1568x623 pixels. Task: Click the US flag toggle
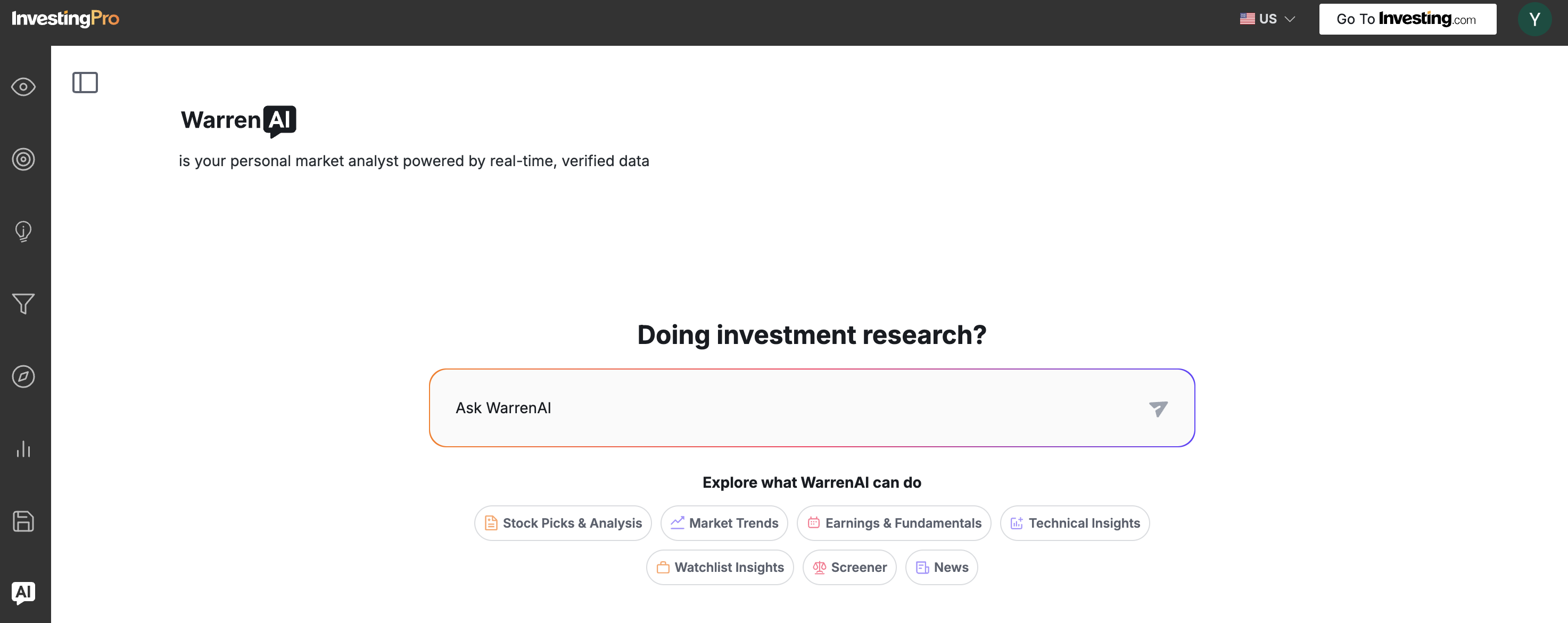coord(1246,18)
